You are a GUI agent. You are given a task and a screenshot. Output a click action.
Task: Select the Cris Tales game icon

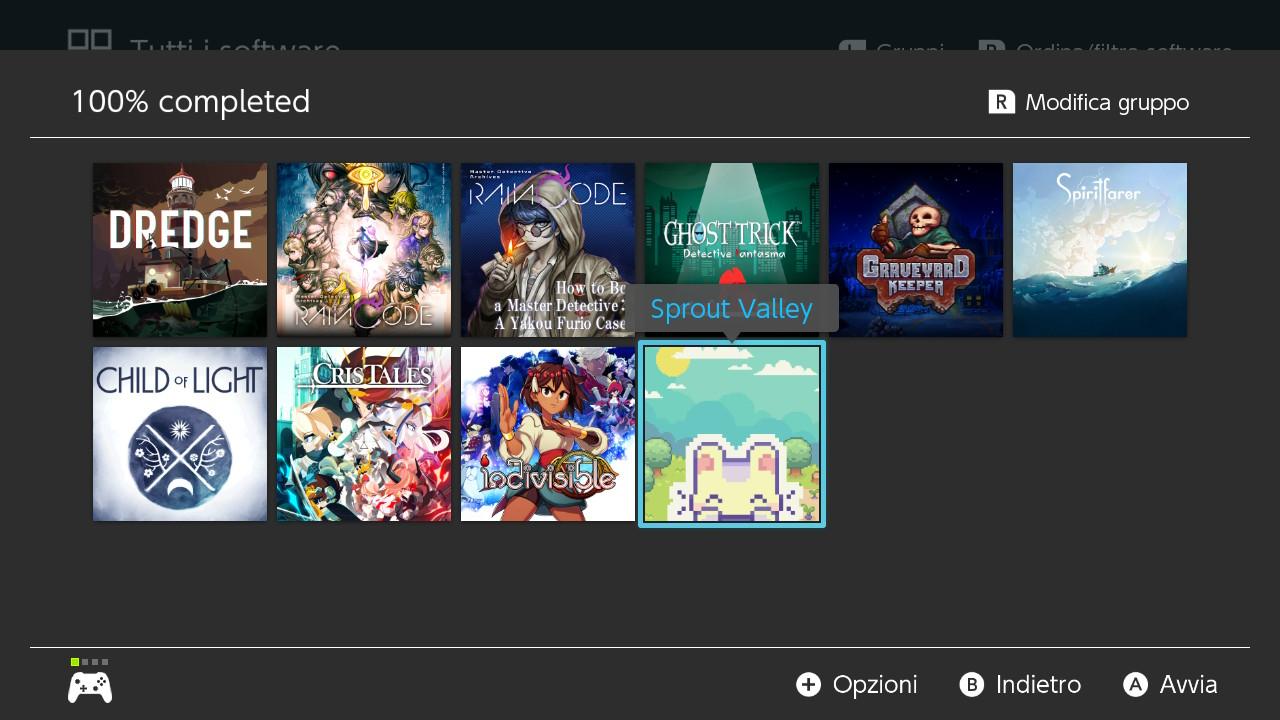(x=364, y=434)
